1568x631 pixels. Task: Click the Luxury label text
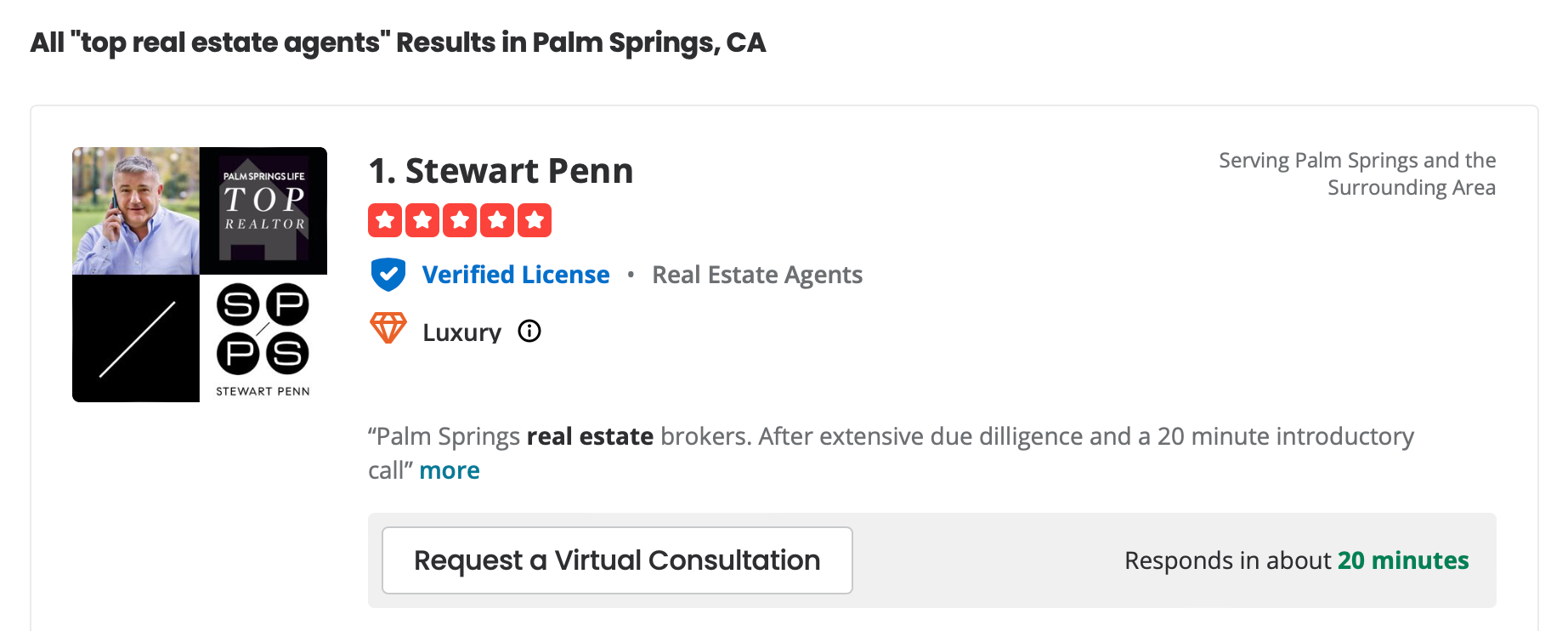462,332
